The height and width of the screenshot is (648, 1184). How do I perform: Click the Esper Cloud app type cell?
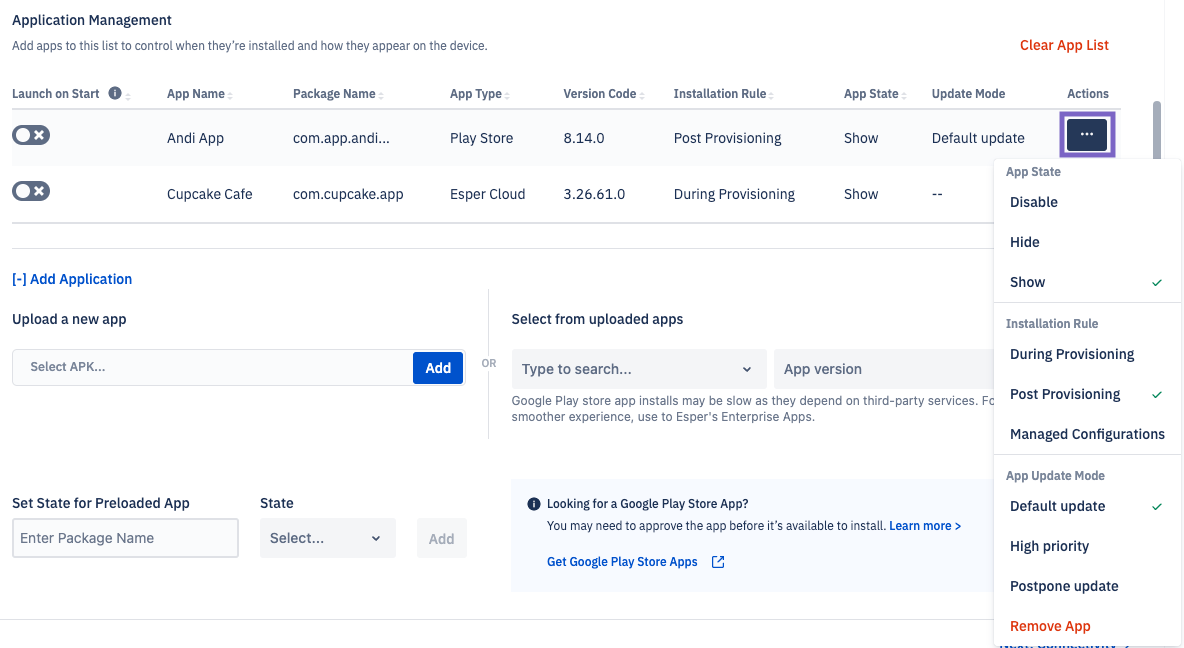pyautogui.click(x=488, y=194)
